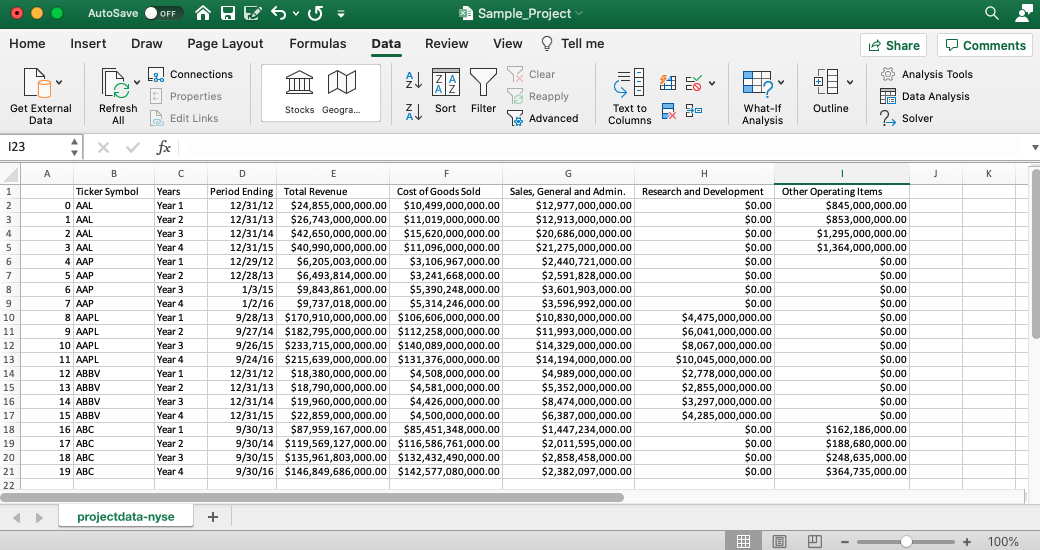The width and height of the screenshot is (1040, 550).
Task: Toggle the AutoSave switch
Action: point(162,14)
